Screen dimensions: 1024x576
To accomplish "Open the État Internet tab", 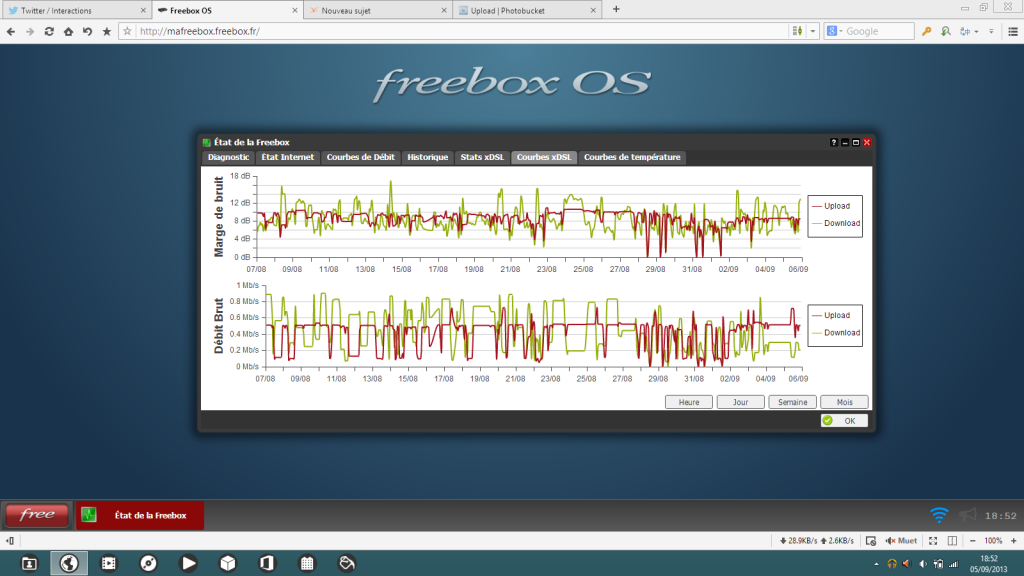I will click(287, 157).
